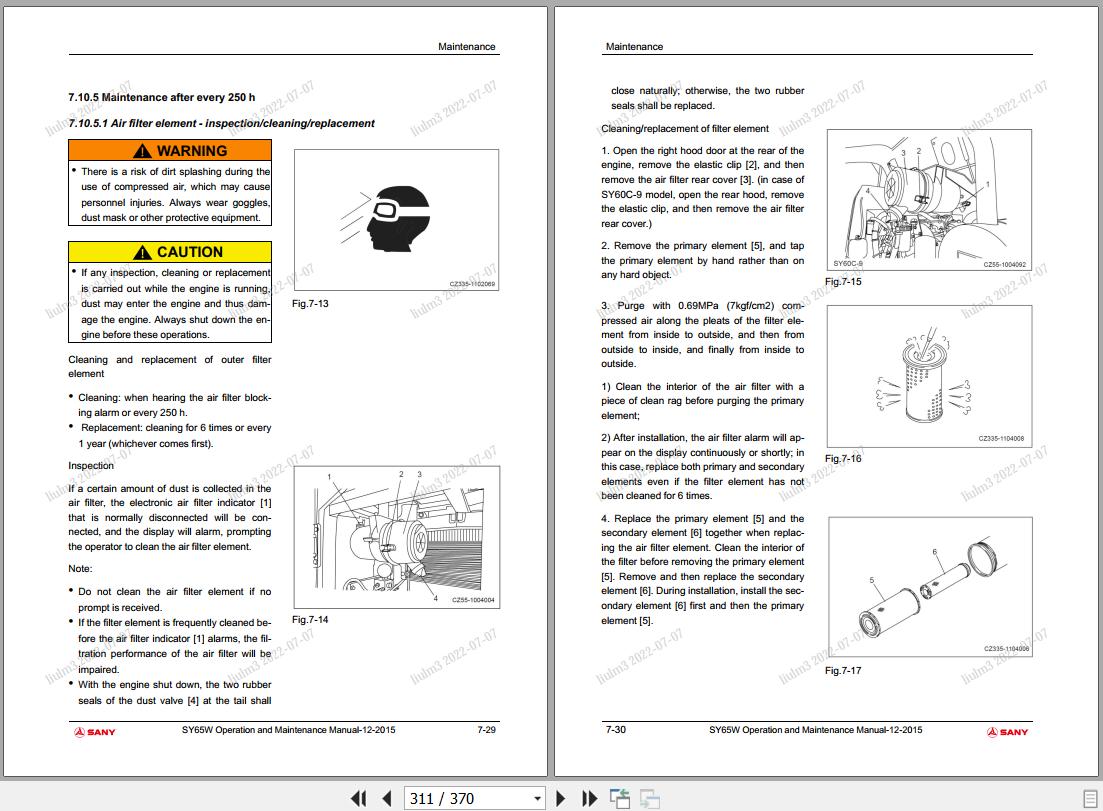
Task: Click the previous view icon
Action: pyautogui.click(x=620, y=798)
